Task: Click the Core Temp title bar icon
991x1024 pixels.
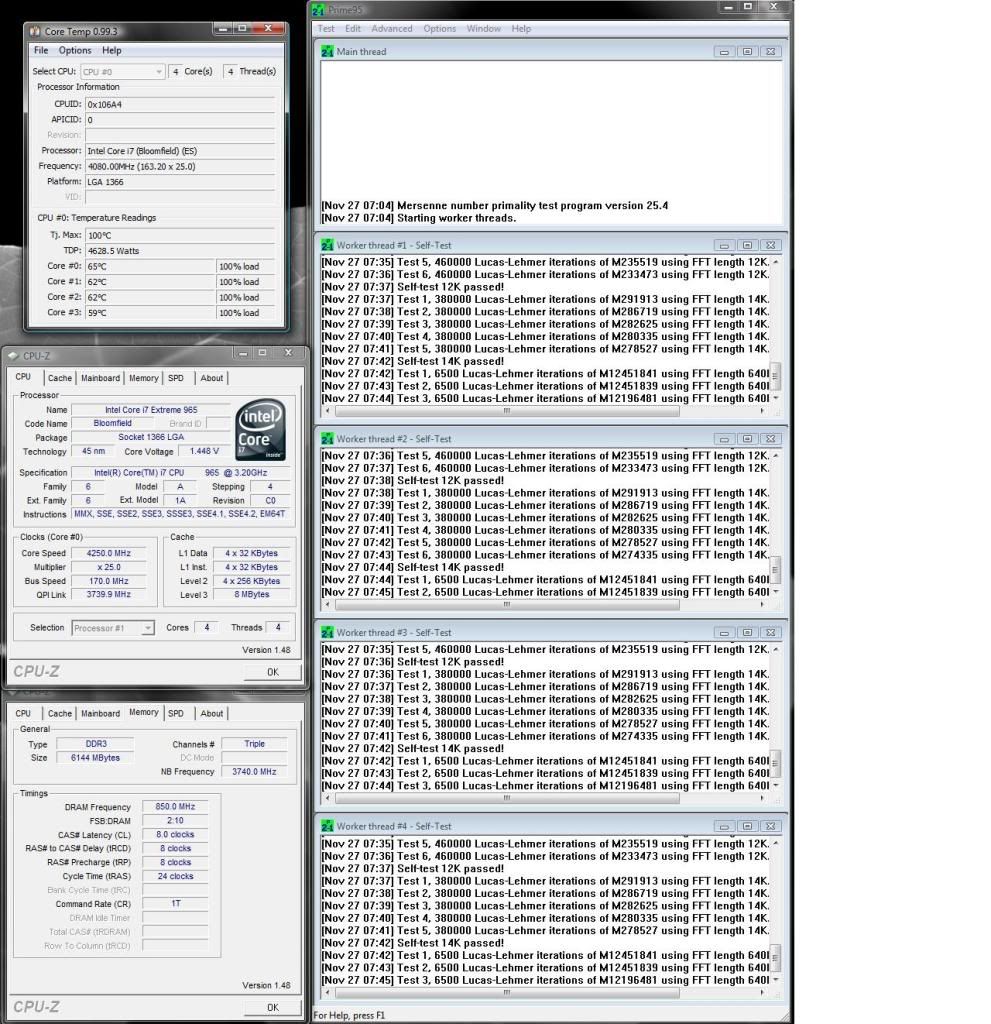Action: click(35, 31)
